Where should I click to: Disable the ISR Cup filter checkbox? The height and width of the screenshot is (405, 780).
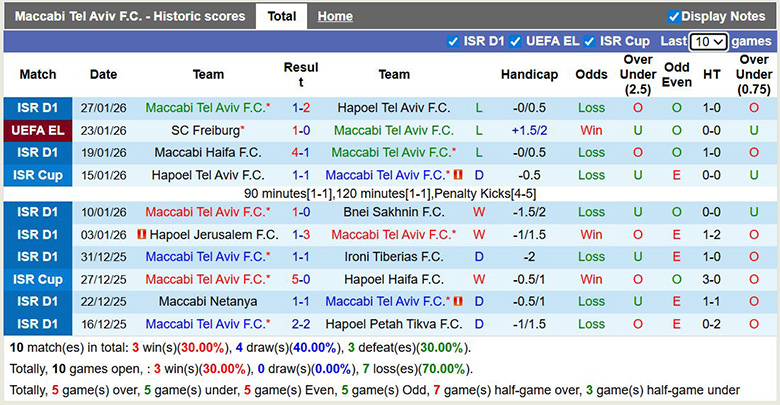point(590,41)
